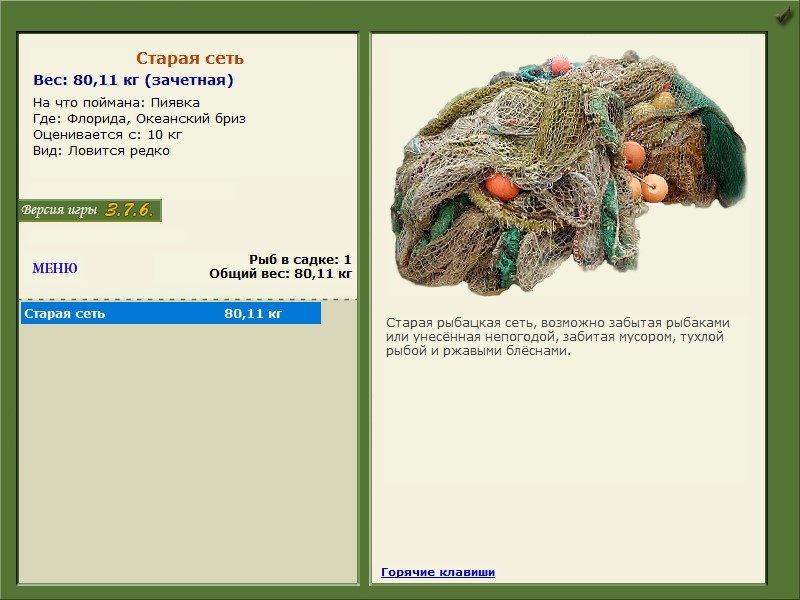Click the На что поймана: Пиявка line
Viewport: 800px width, 600px height.
116,103
